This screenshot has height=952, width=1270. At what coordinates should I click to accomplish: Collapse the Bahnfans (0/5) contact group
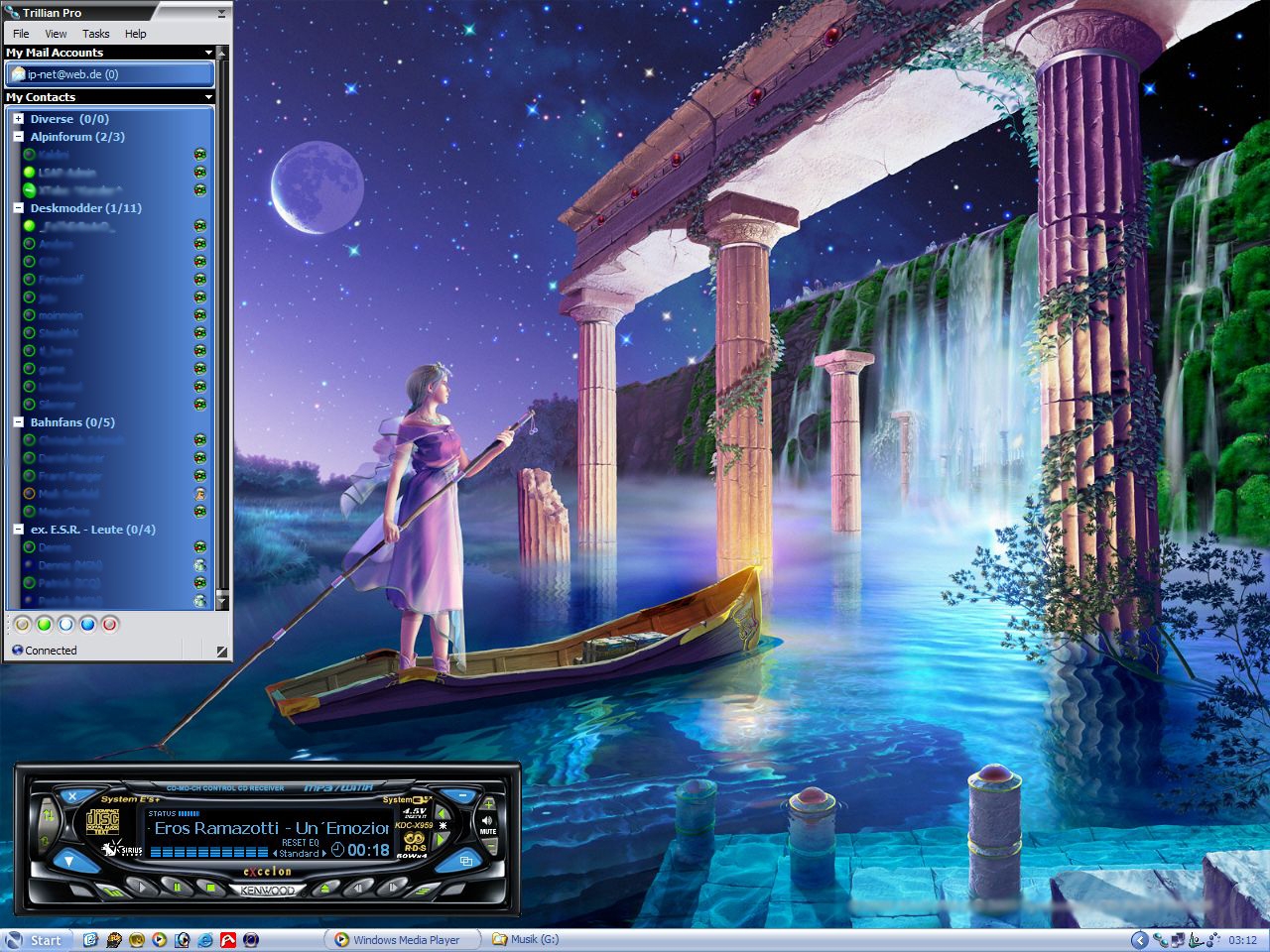tap(18, 422)
